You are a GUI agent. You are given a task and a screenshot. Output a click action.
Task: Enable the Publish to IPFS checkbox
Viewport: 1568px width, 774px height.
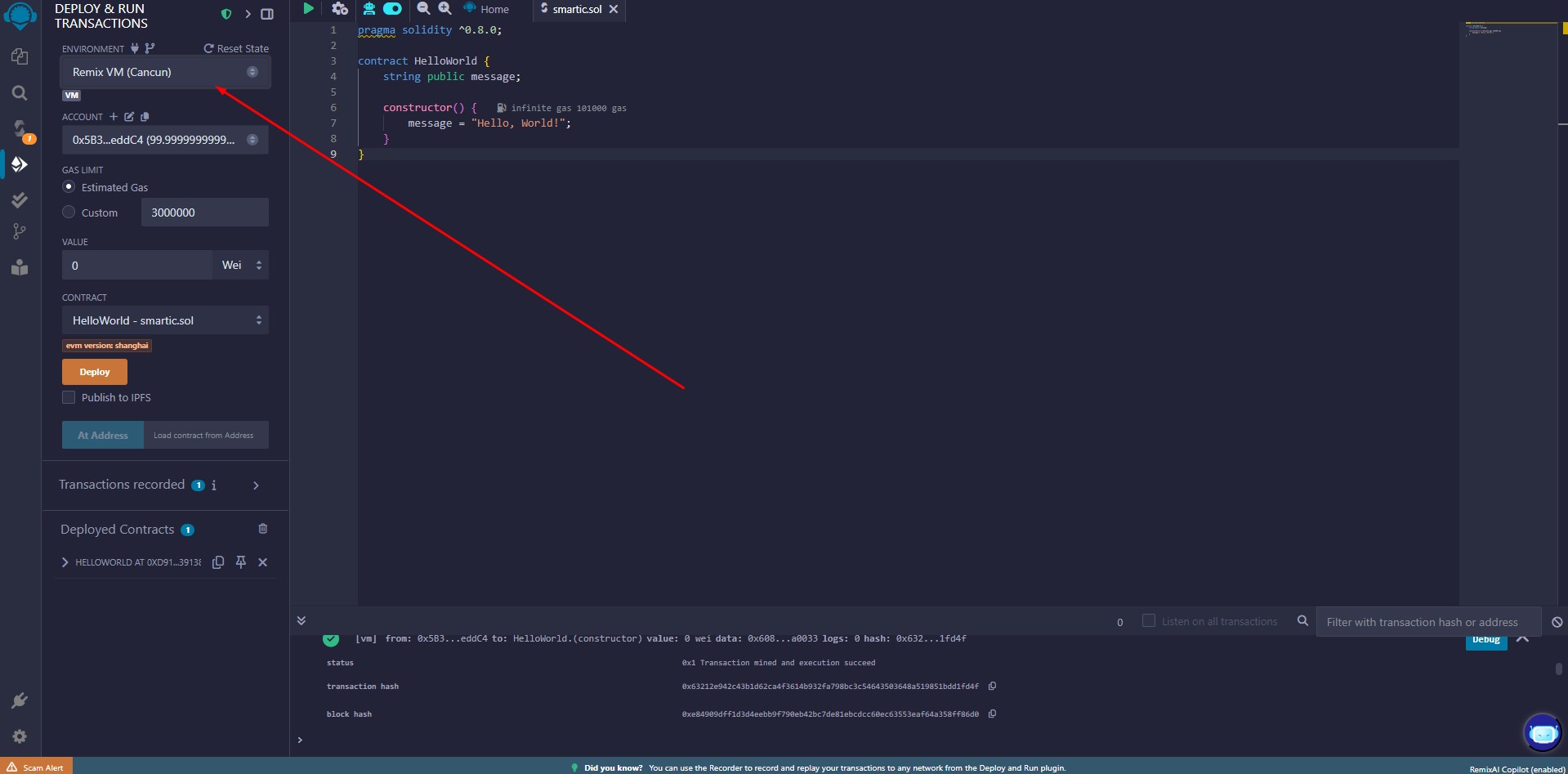tap(69, 398)
